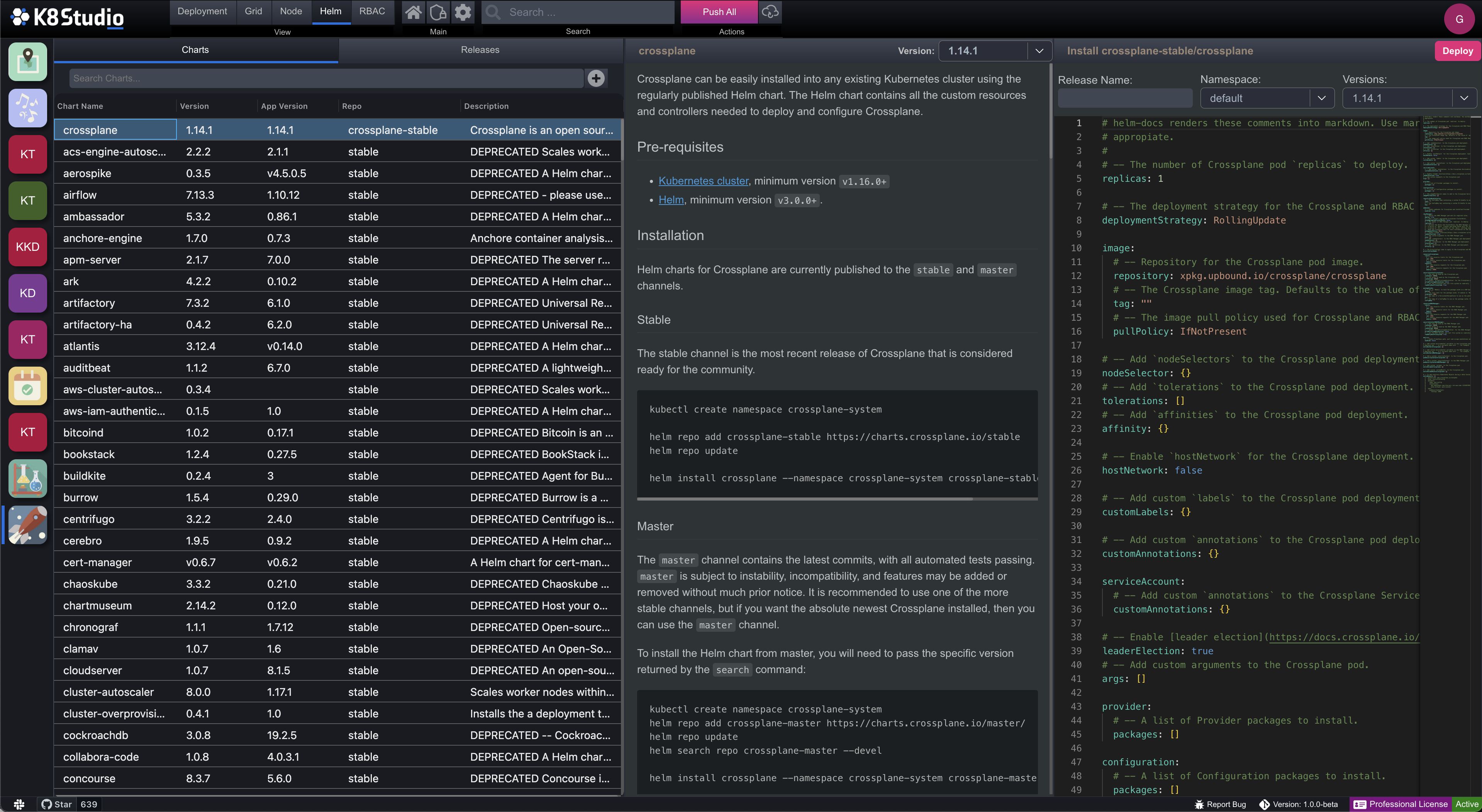Open the Home icon in the Main toolbar
This screenshot has width=1482, height=812.
point(413,12)
